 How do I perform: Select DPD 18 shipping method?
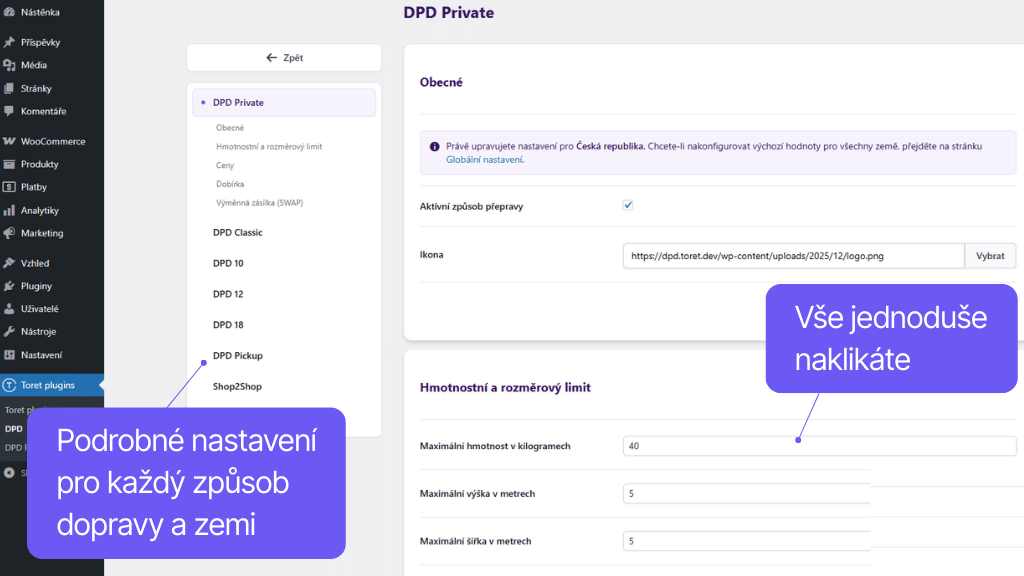[228, 325]
